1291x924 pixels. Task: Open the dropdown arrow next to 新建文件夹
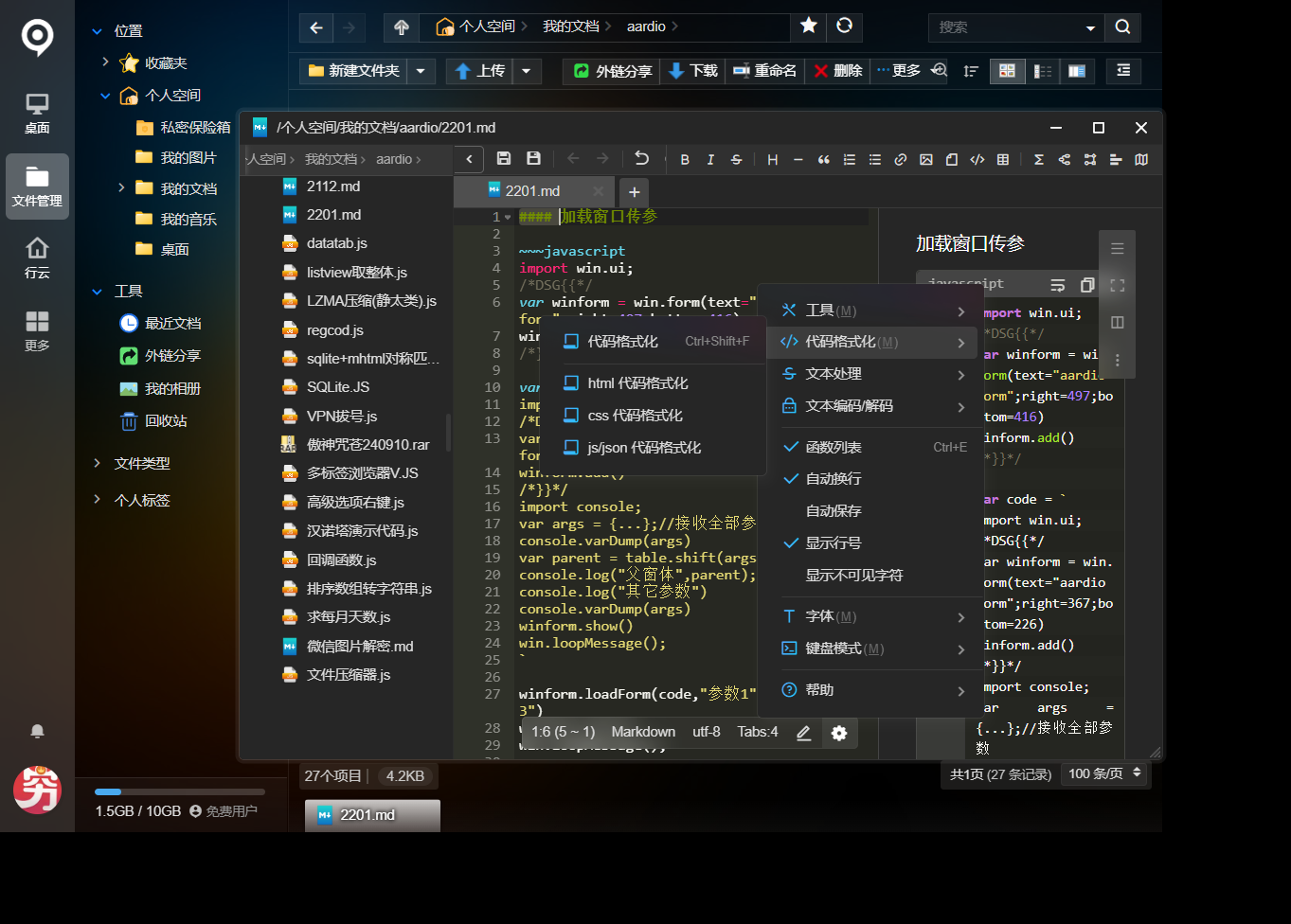click(x=421, y=71)
